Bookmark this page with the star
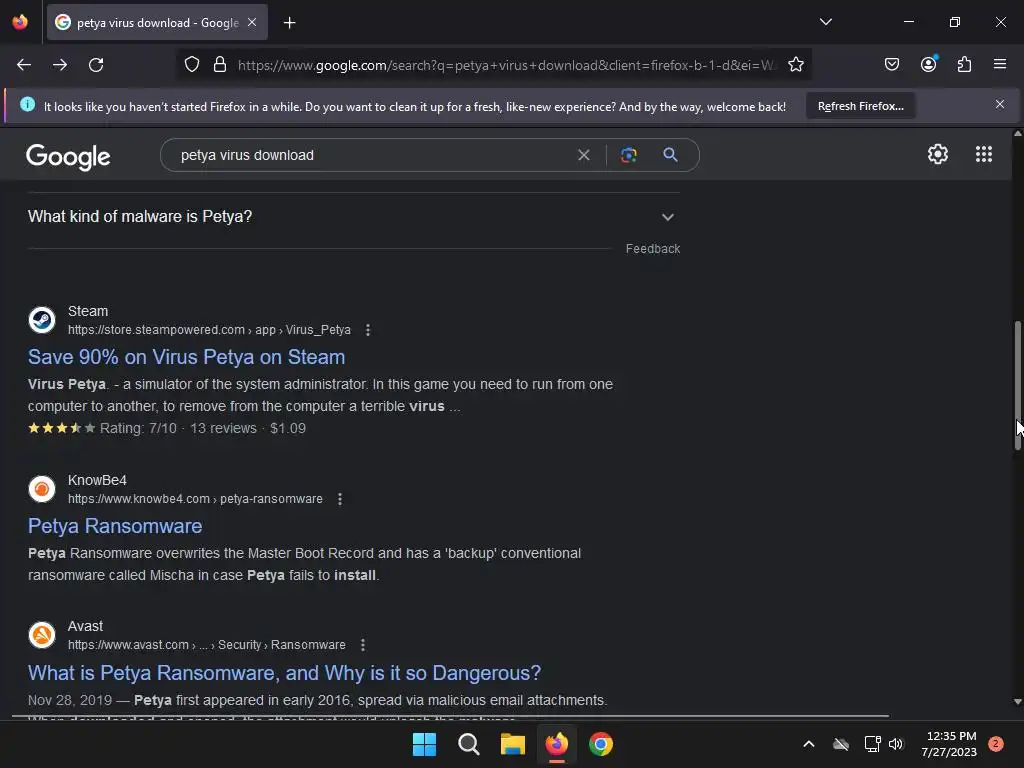Image resolution: width=1024 pixels, height=768 pixels. [x=795, y=65]
